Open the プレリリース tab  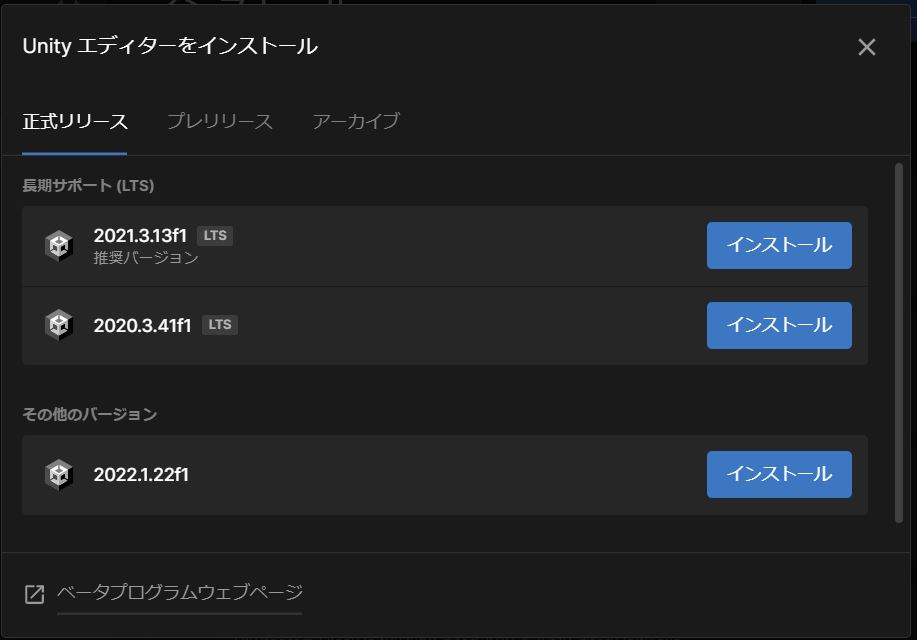click(x=220, y=121)
